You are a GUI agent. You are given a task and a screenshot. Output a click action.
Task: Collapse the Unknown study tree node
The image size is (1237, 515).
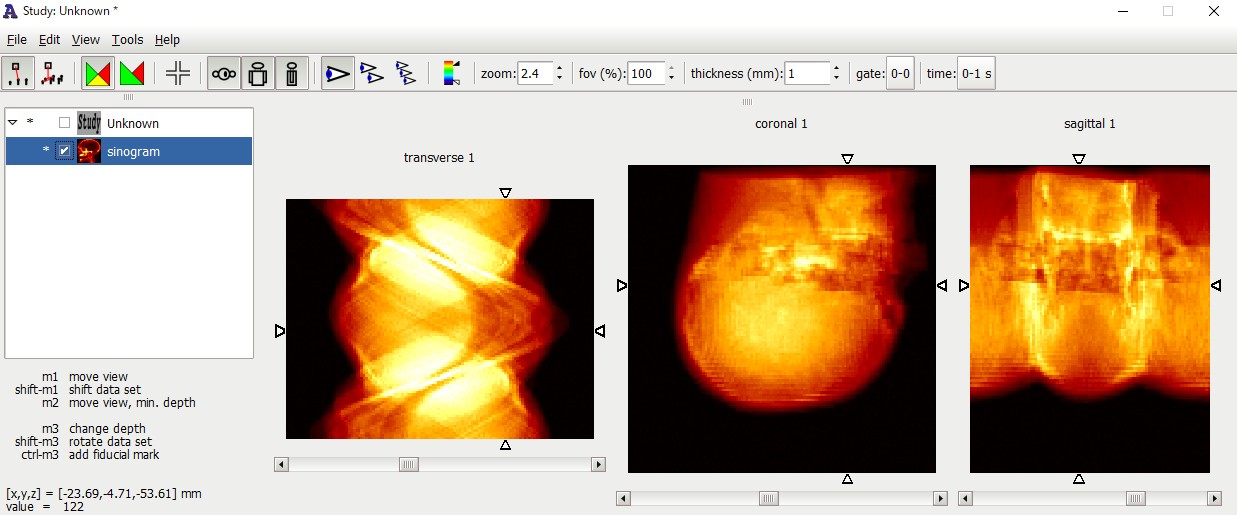click(13, 123)
